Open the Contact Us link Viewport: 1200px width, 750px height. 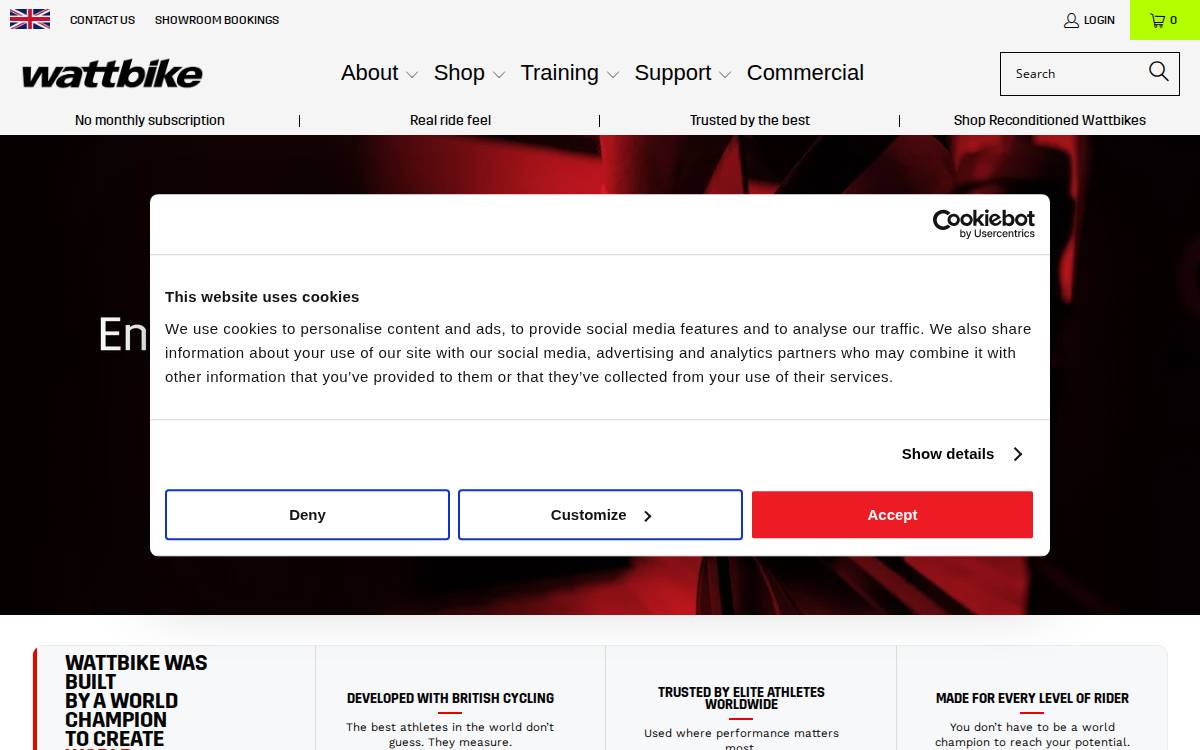tap(102, 20)
